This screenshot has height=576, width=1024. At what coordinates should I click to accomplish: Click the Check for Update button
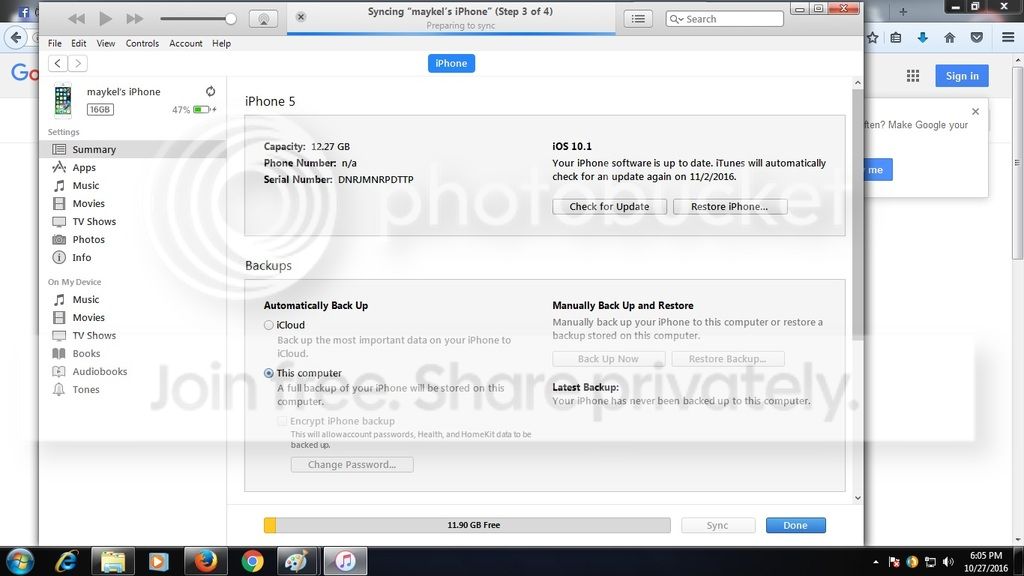609,207
